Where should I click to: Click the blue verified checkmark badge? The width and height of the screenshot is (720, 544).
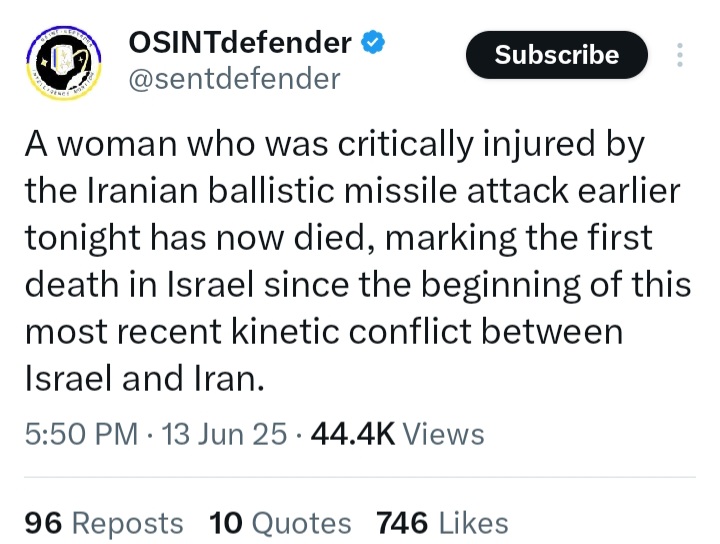[373, 43]
